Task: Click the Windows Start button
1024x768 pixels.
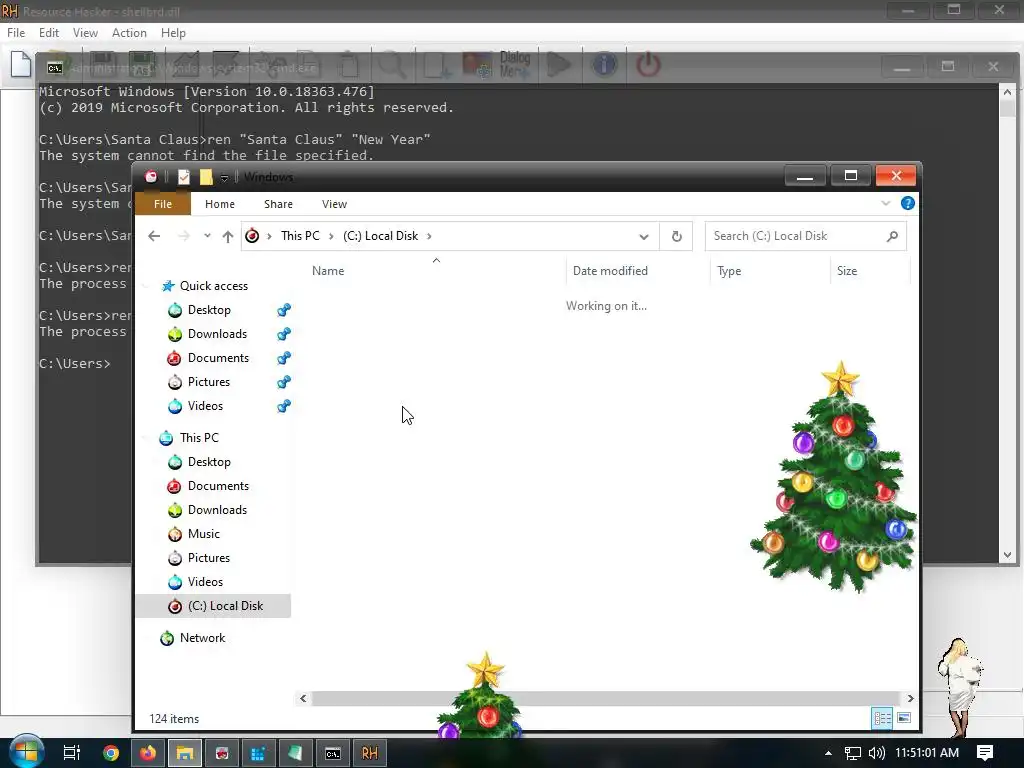Action: point(25,752)
